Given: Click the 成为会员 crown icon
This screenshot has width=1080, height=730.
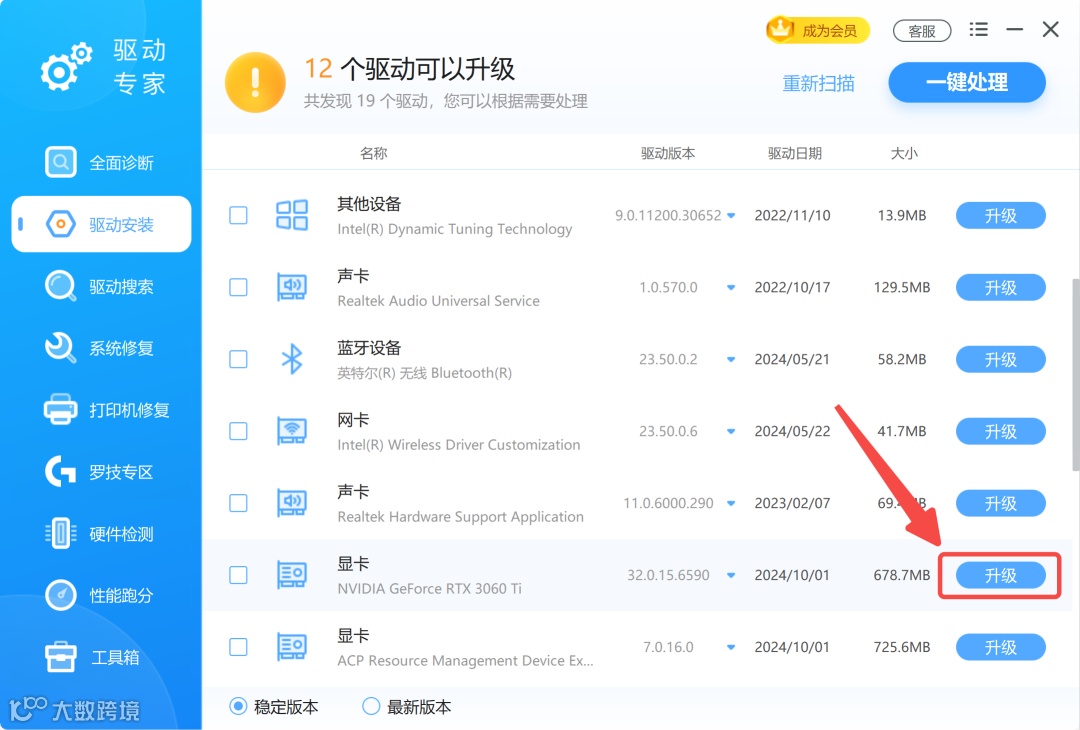Looking at the screenshot, I should coord(781,30).
